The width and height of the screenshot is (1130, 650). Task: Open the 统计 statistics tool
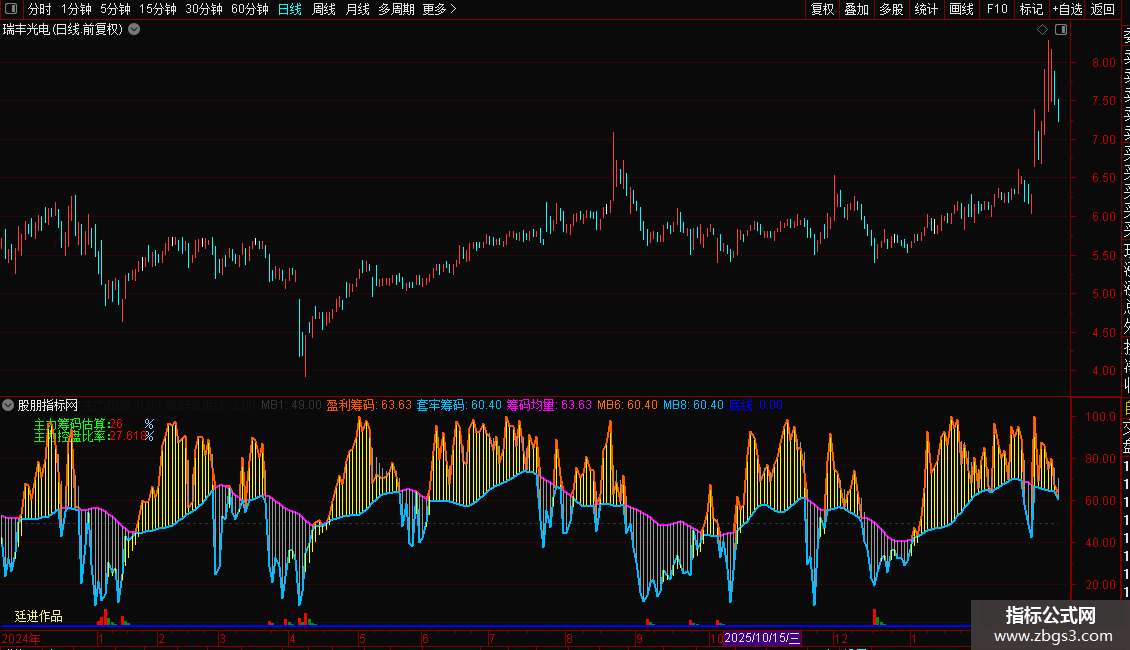pyautogui.click(x=926, y=9)
